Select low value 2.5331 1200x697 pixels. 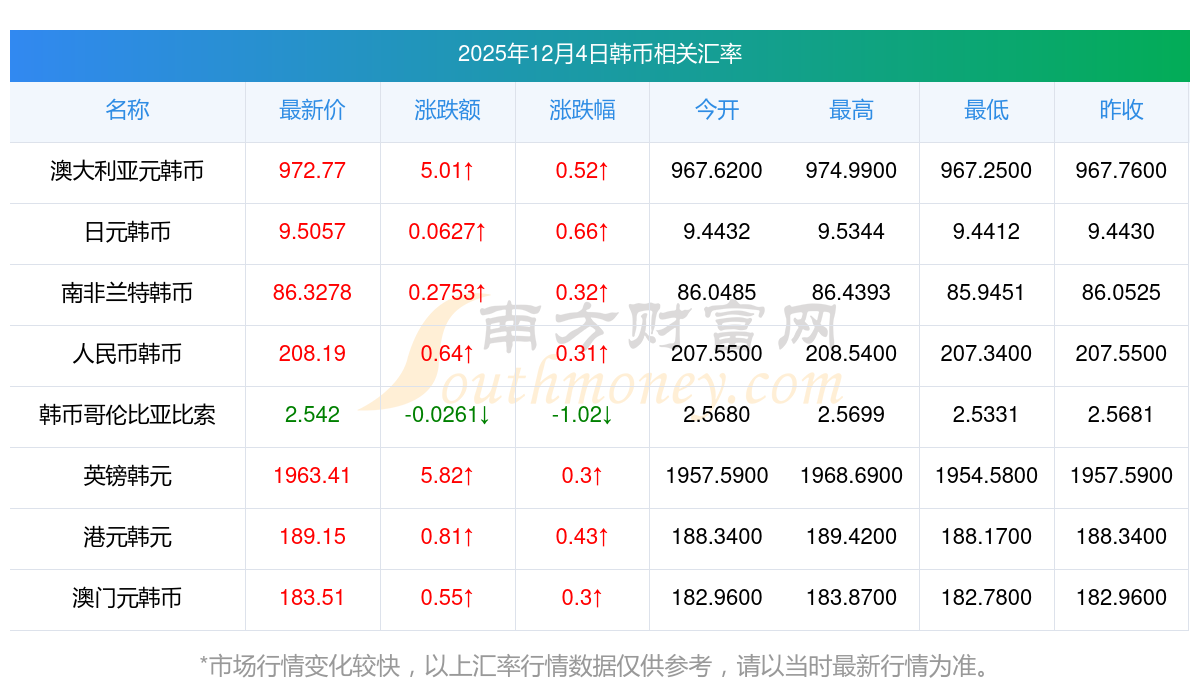pos(986,415)
